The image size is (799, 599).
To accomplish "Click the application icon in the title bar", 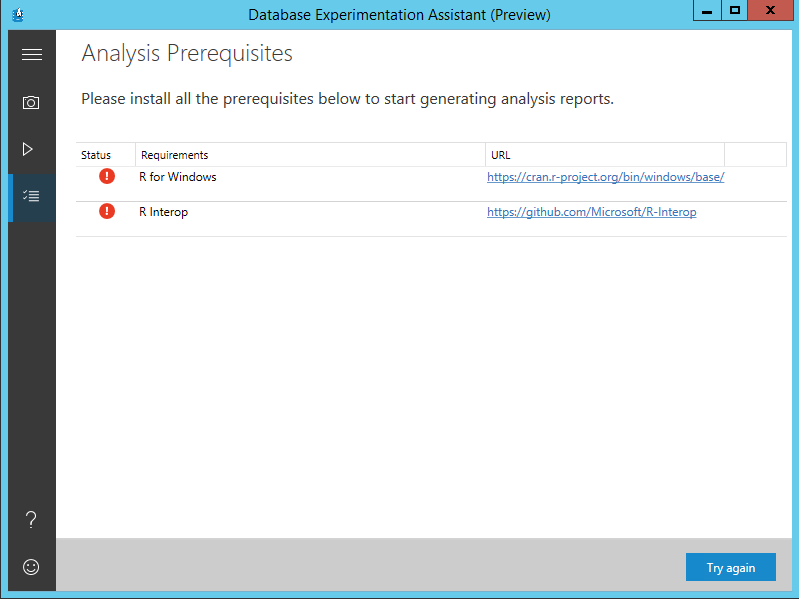I will [x=17, y=14].
